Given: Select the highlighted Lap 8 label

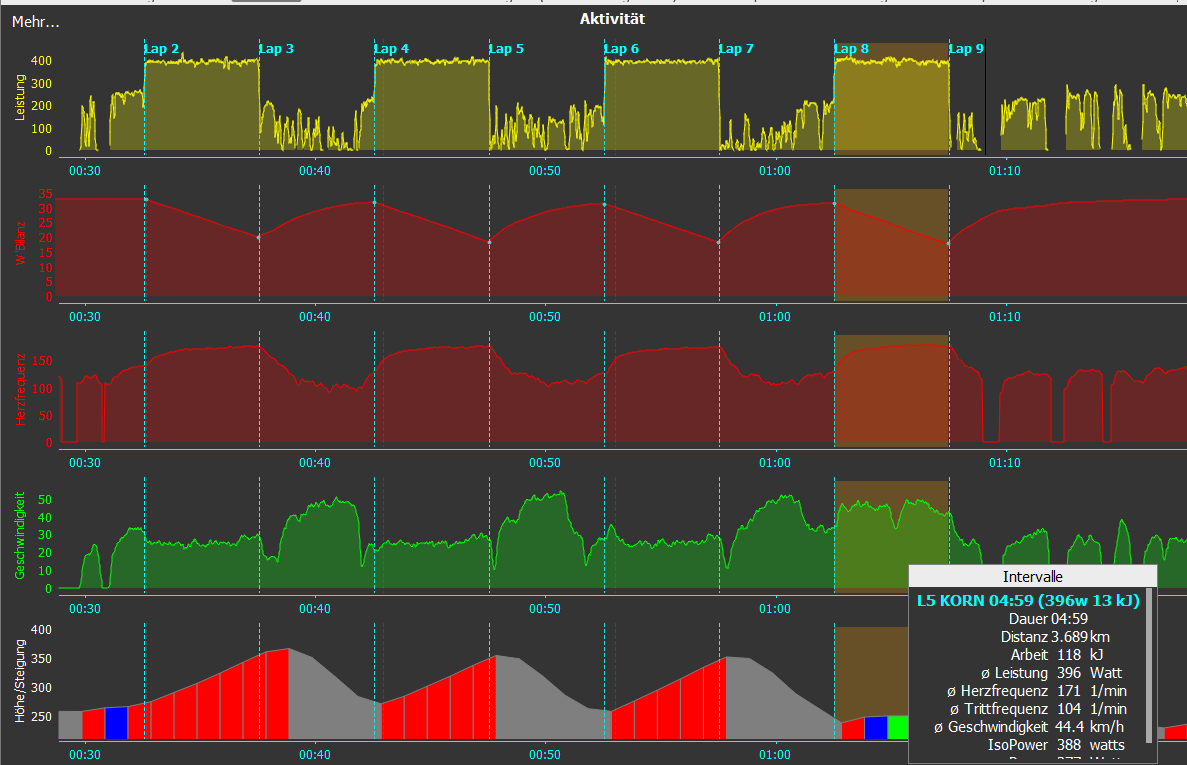Looking at the screenshot, I should point(851,48).
